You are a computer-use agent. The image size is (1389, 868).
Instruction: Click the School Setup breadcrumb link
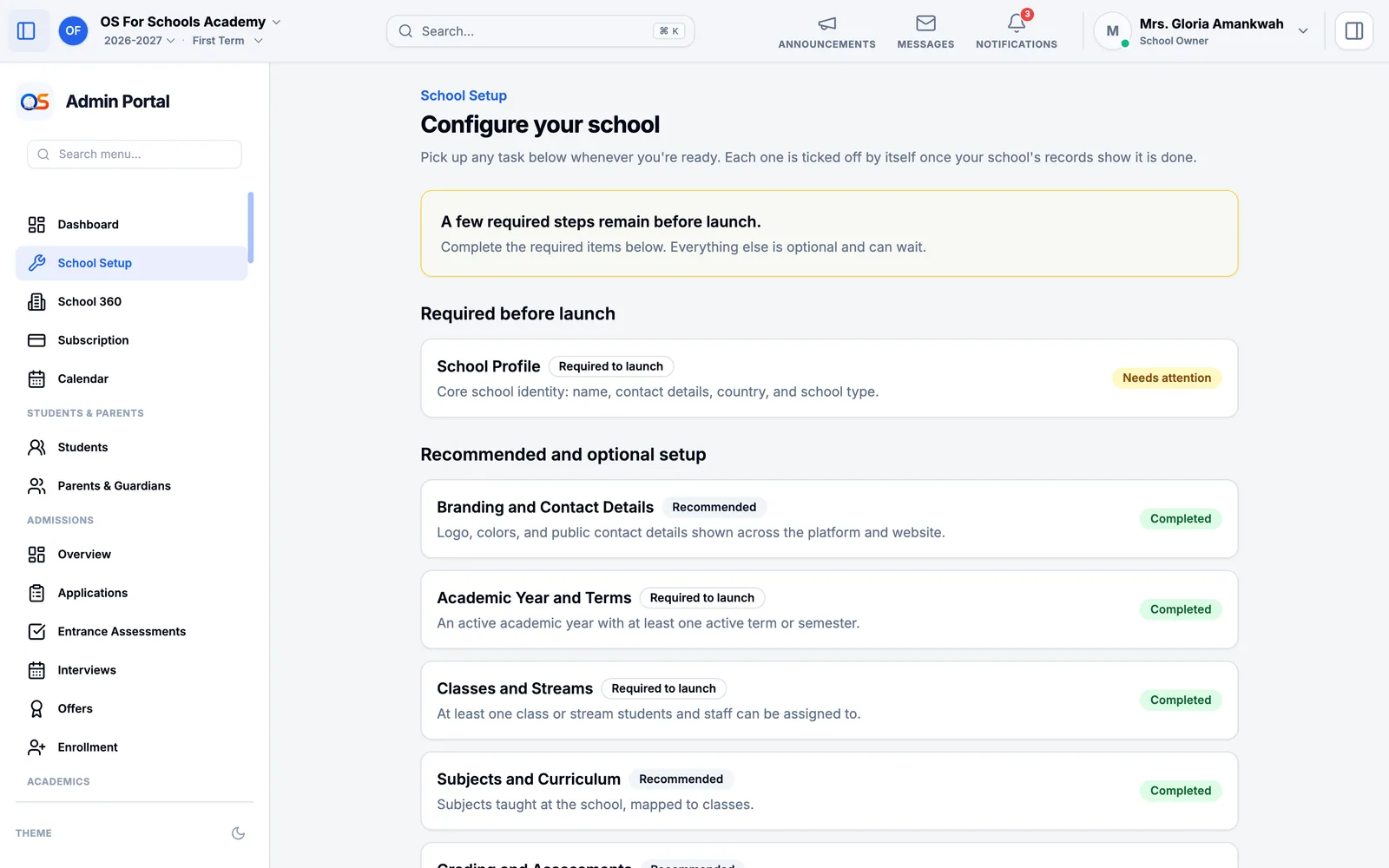click(x=464, y=95)
